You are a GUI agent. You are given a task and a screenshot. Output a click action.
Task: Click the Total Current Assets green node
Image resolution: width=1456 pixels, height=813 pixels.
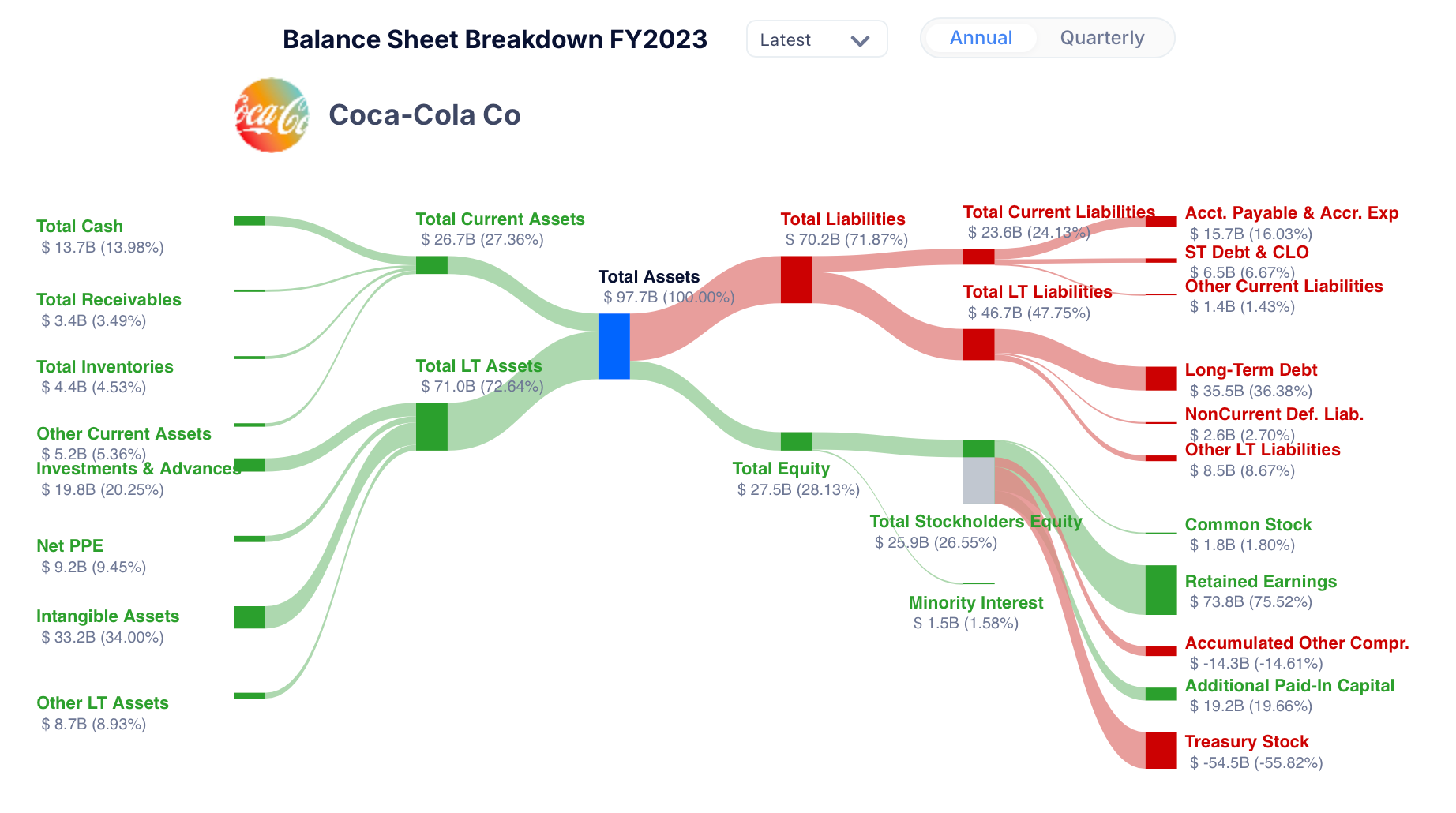tap(431, 265)
